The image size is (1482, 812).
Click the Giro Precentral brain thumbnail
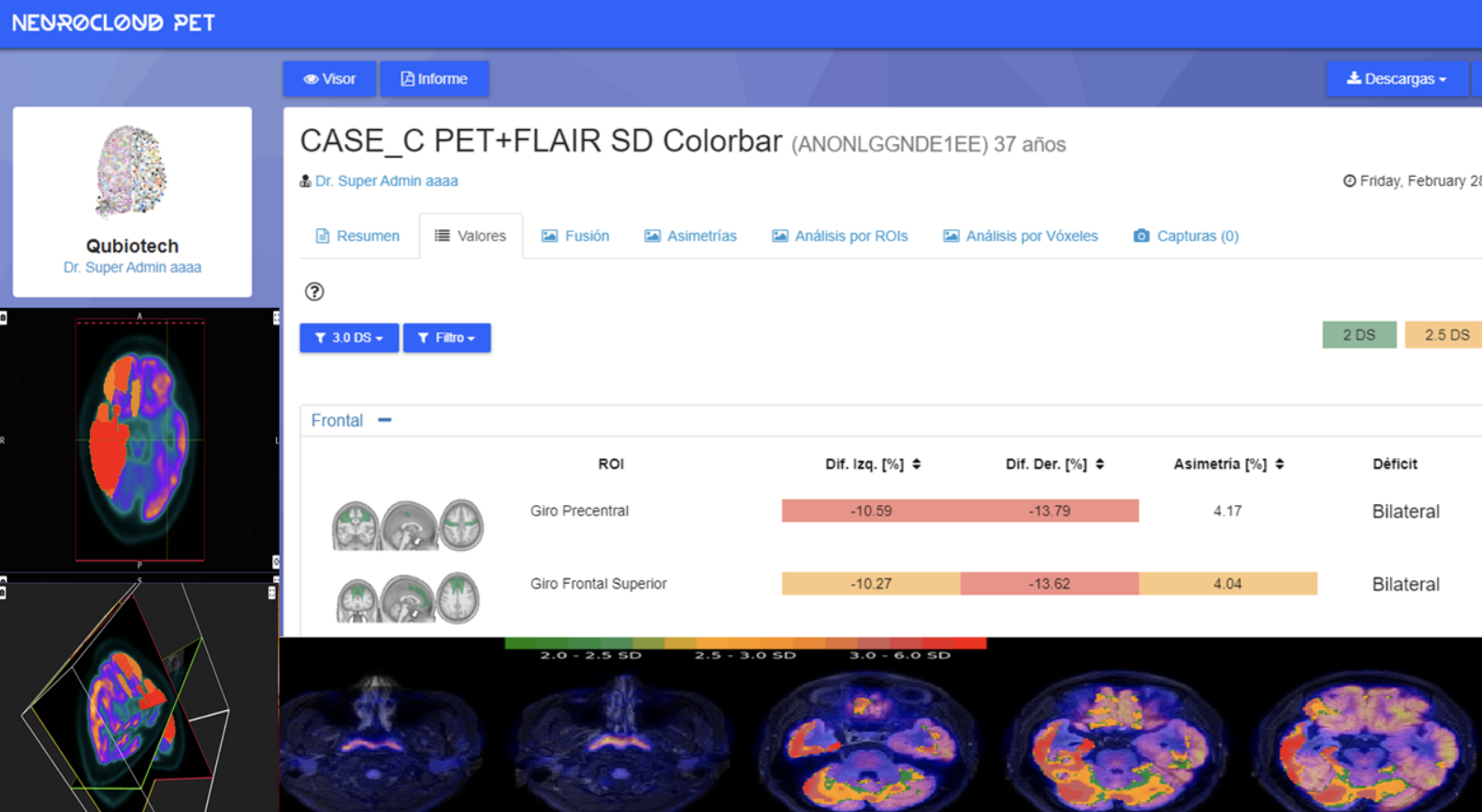pos(407,524)
